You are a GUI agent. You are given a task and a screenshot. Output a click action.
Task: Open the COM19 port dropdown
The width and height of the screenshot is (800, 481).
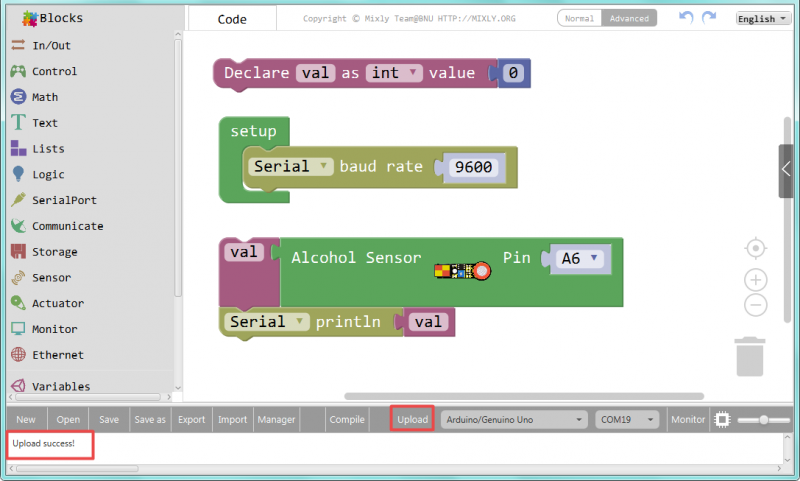627,420
